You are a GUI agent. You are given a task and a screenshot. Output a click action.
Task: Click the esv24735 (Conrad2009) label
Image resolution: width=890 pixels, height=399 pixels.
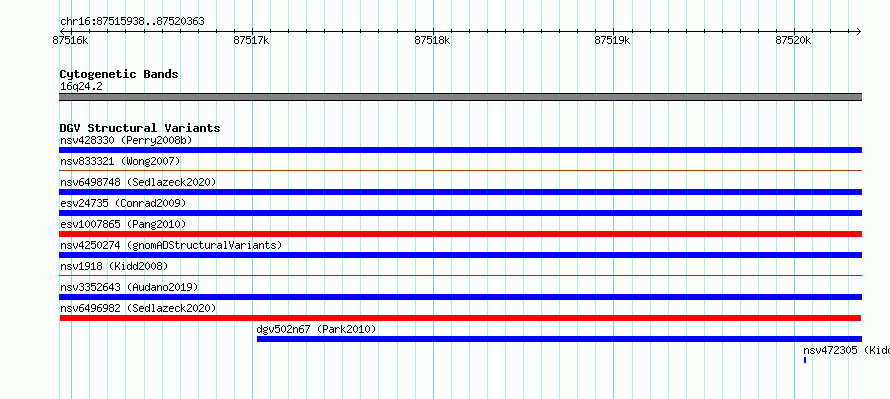coord(123,203)
